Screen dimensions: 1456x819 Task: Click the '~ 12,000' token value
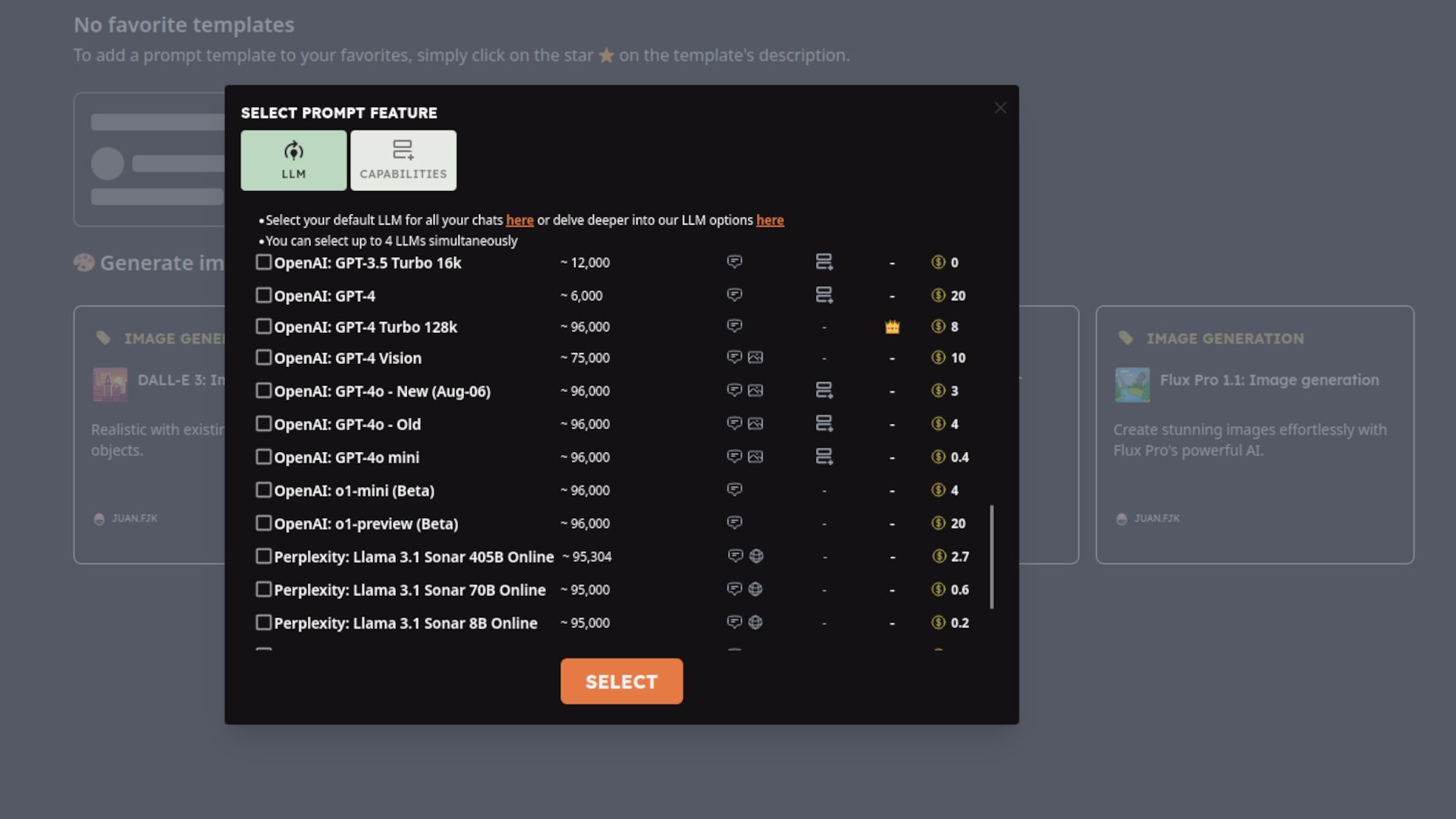coord(585,262)
